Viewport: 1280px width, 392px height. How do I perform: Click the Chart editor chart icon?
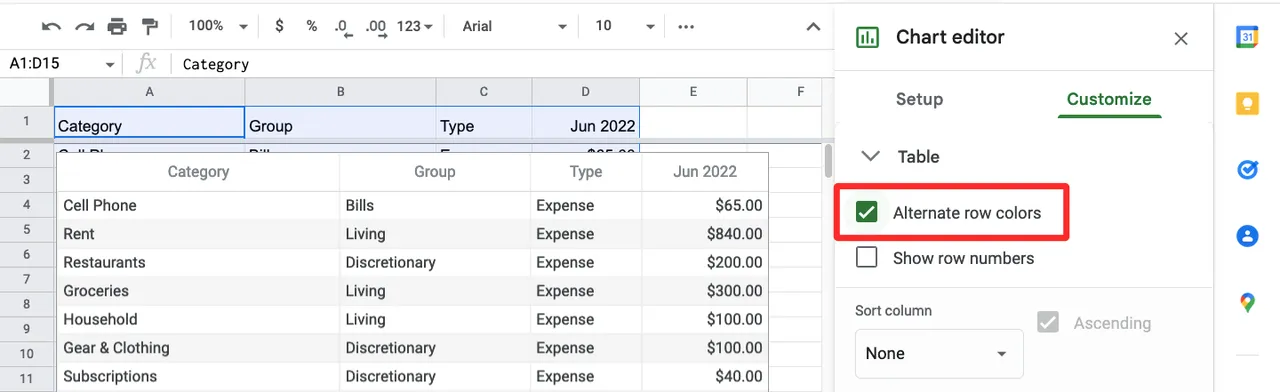coord(867,38)
